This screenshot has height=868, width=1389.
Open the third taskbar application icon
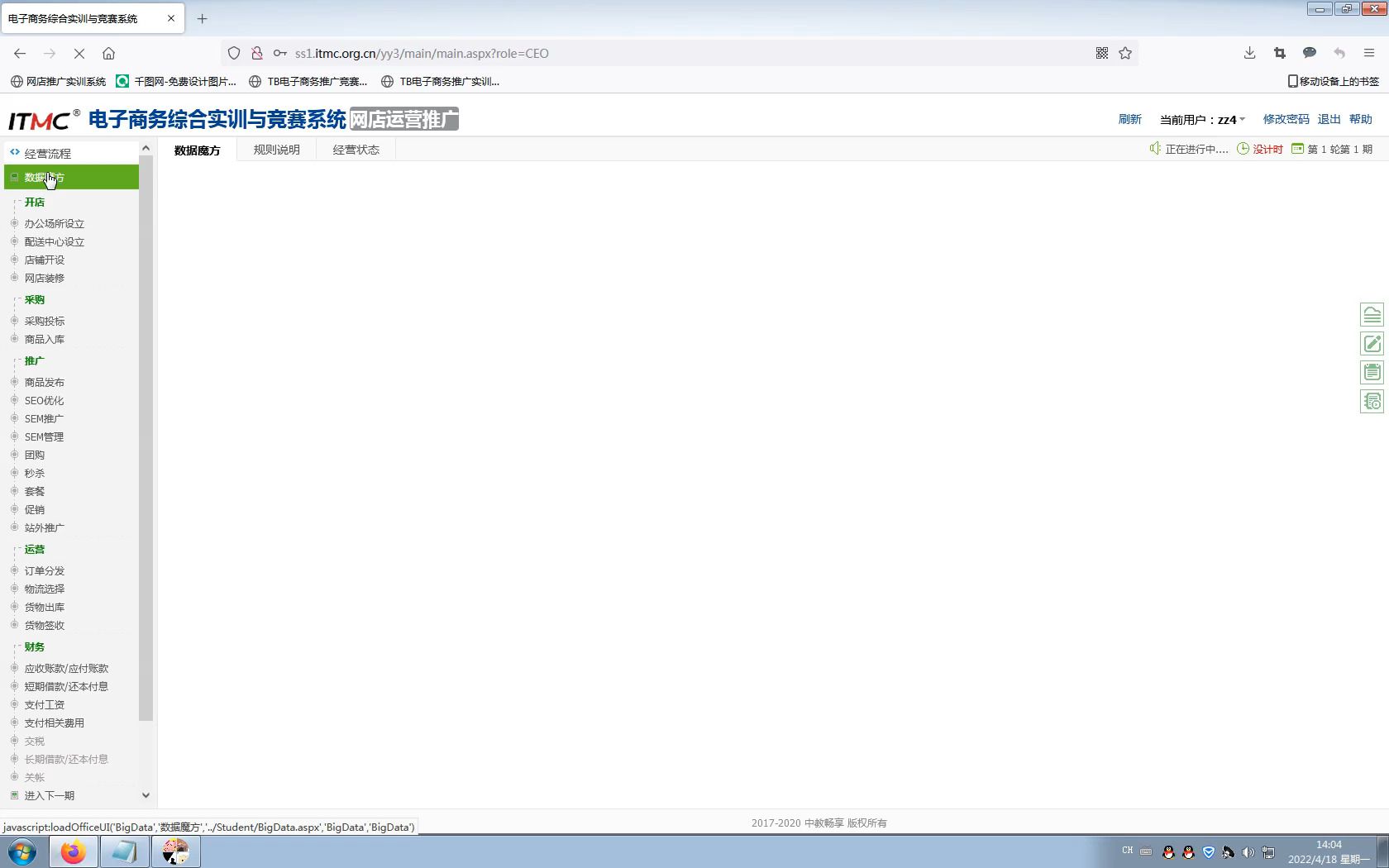[x=175, y=851]
